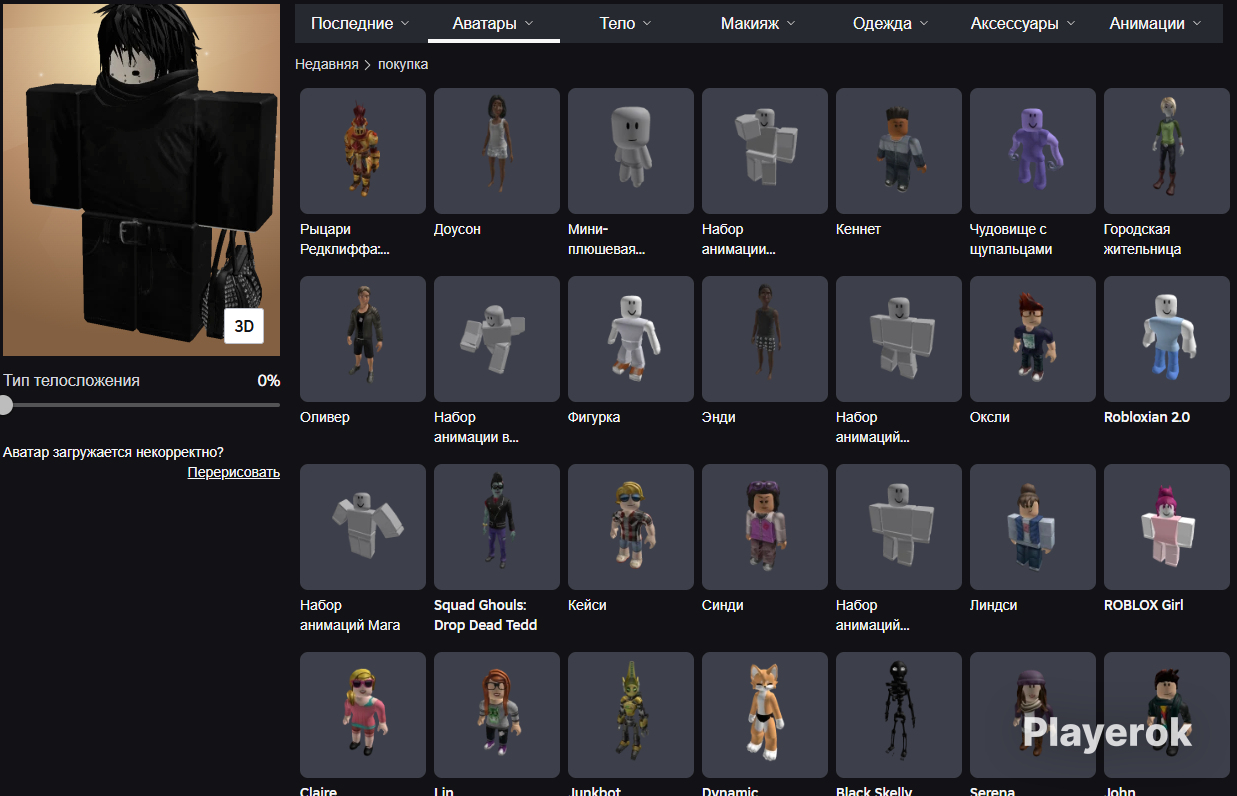
Task: Select the ROBLOX Girl avatar thumbnail
Action: click(x=1167, y=527)
